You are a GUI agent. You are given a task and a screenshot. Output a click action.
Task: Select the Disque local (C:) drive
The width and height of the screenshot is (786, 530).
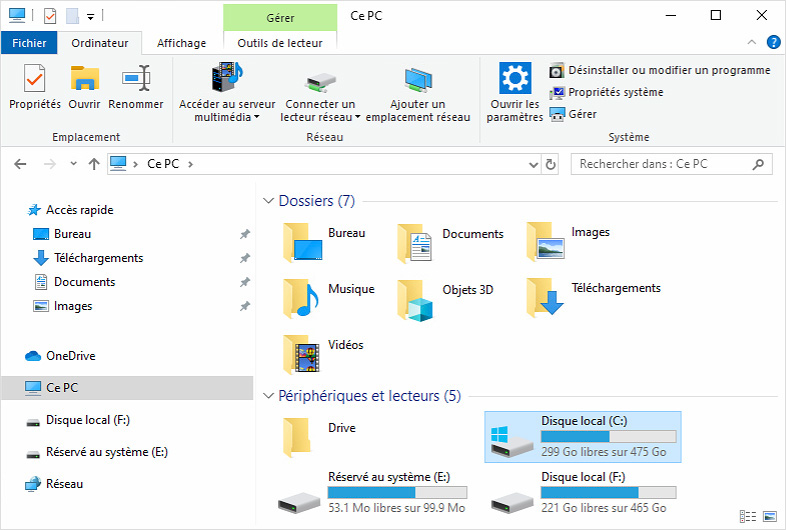tap(583, 437)
